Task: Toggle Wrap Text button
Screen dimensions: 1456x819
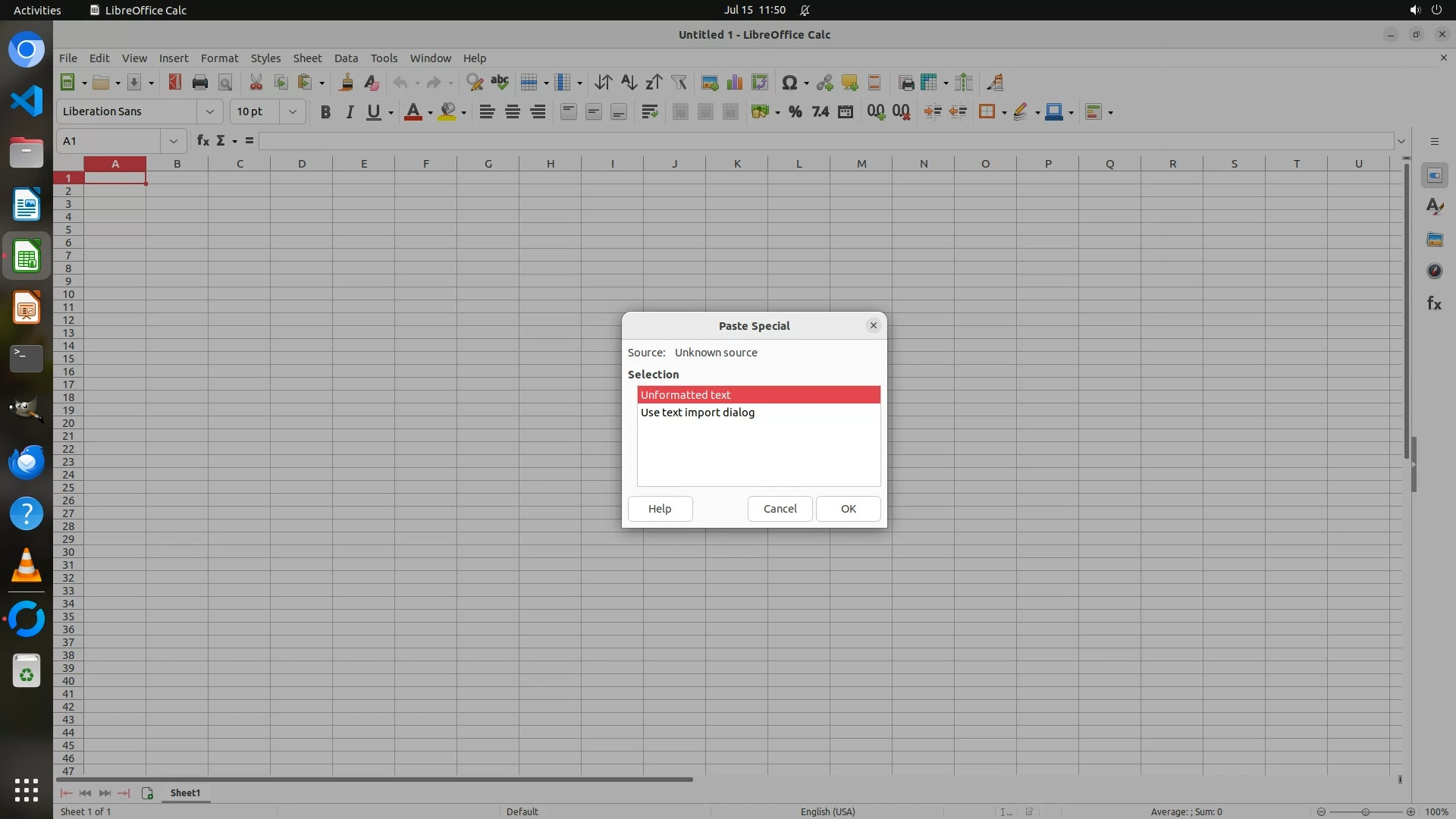Action: [649, 111]
